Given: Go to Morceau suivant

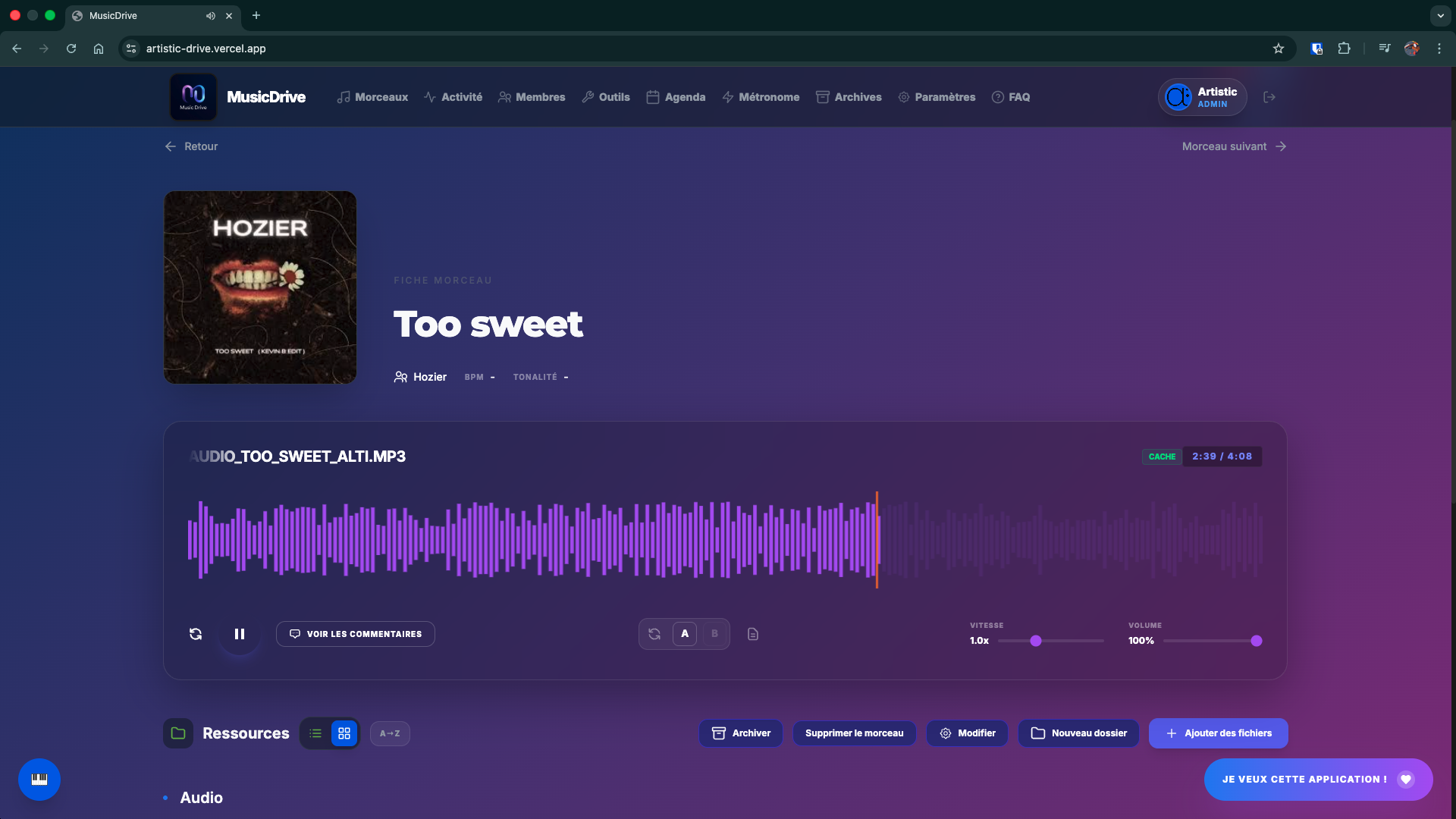Looking at the screenshot, I should pyautogui.click(x=1234, y=146).
